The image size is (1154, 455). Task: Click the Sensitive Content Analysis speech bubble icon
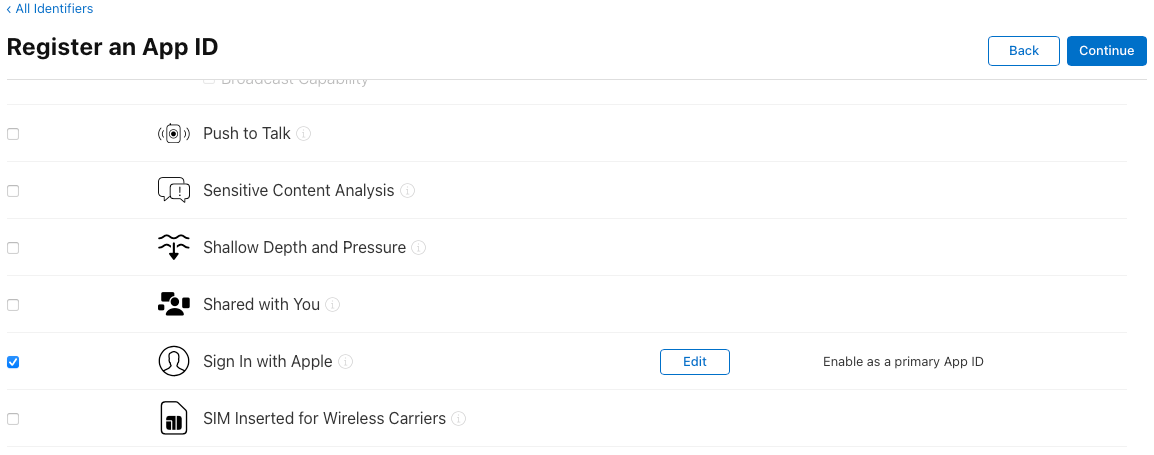(173, 190)
